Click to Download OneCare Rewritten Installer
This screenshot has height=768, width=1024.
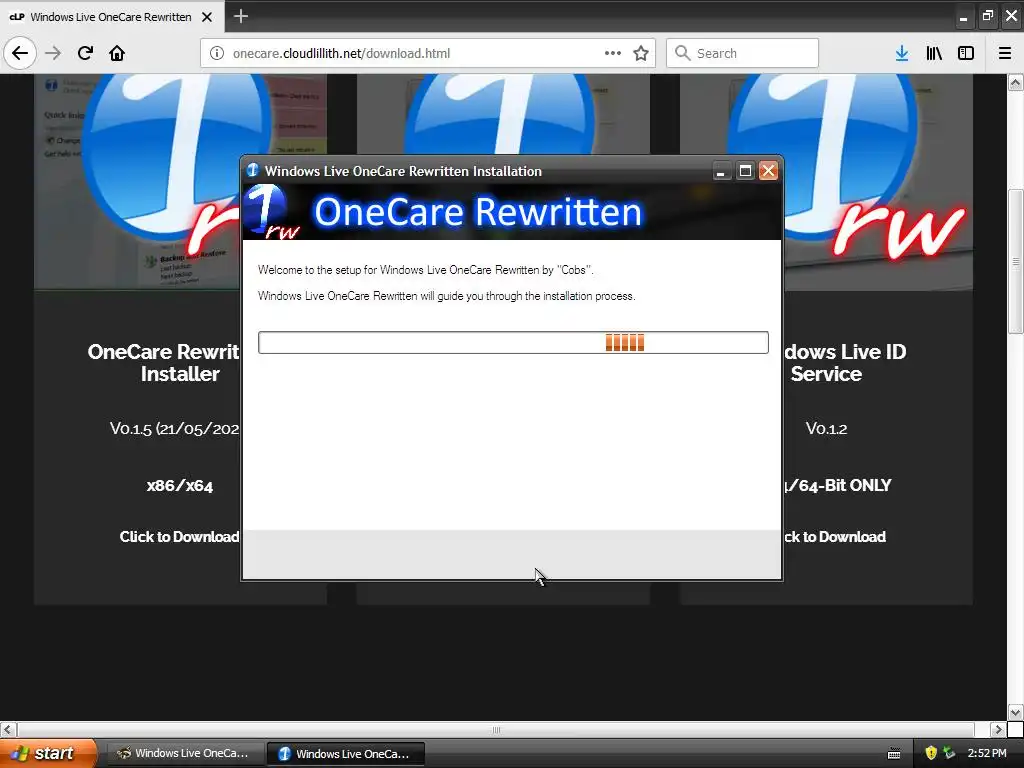pyautogui.click(x=179, y=537)
